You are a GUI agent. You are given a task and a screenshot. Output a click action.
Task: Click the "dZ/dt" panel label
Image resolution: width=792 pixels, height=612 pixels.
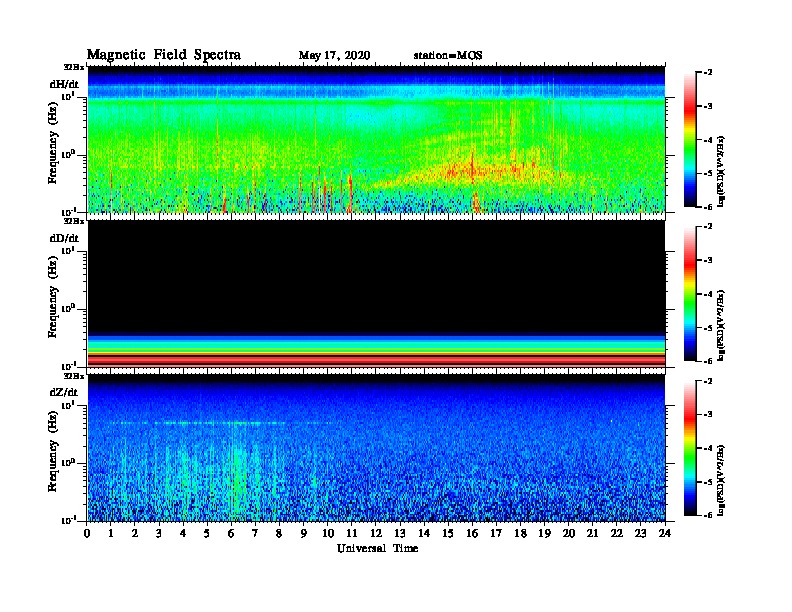pyautogui.click(x=64, y=392)
